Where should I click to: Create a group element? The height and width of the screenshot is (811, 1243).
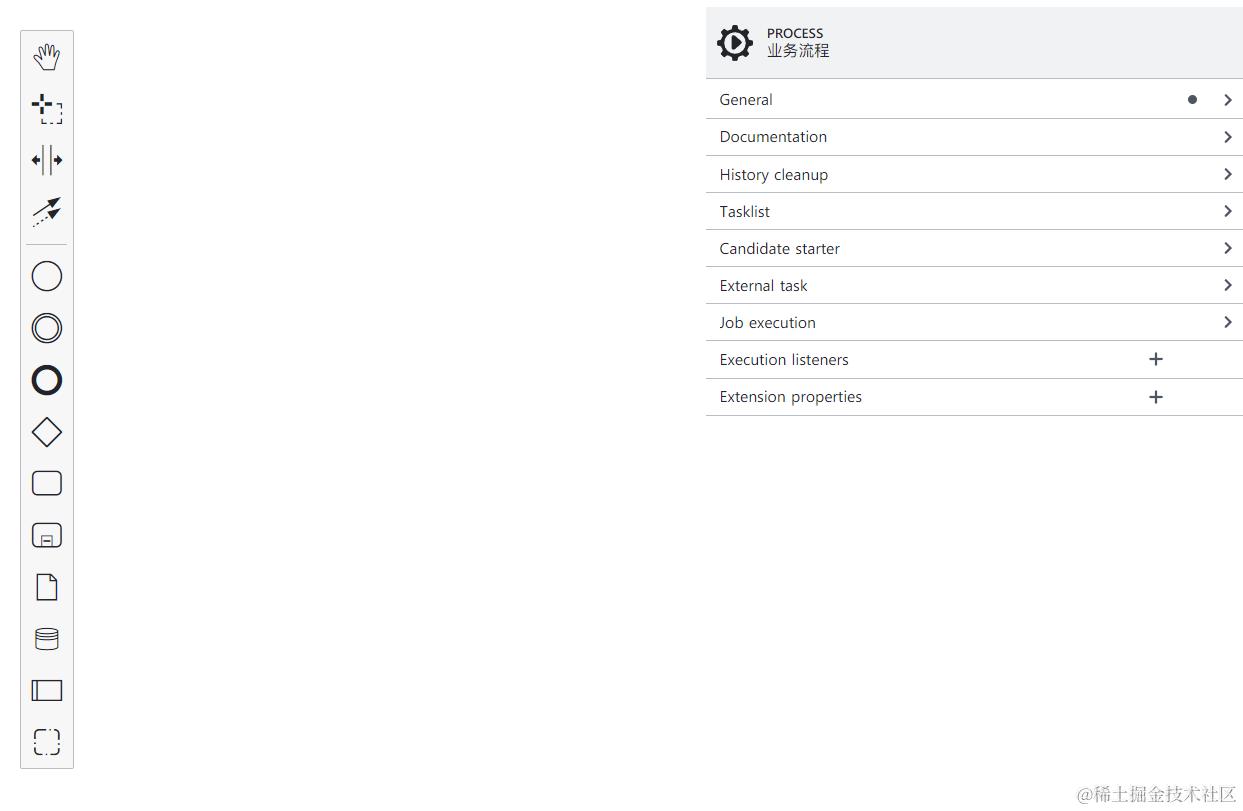[x=47, y=742]
